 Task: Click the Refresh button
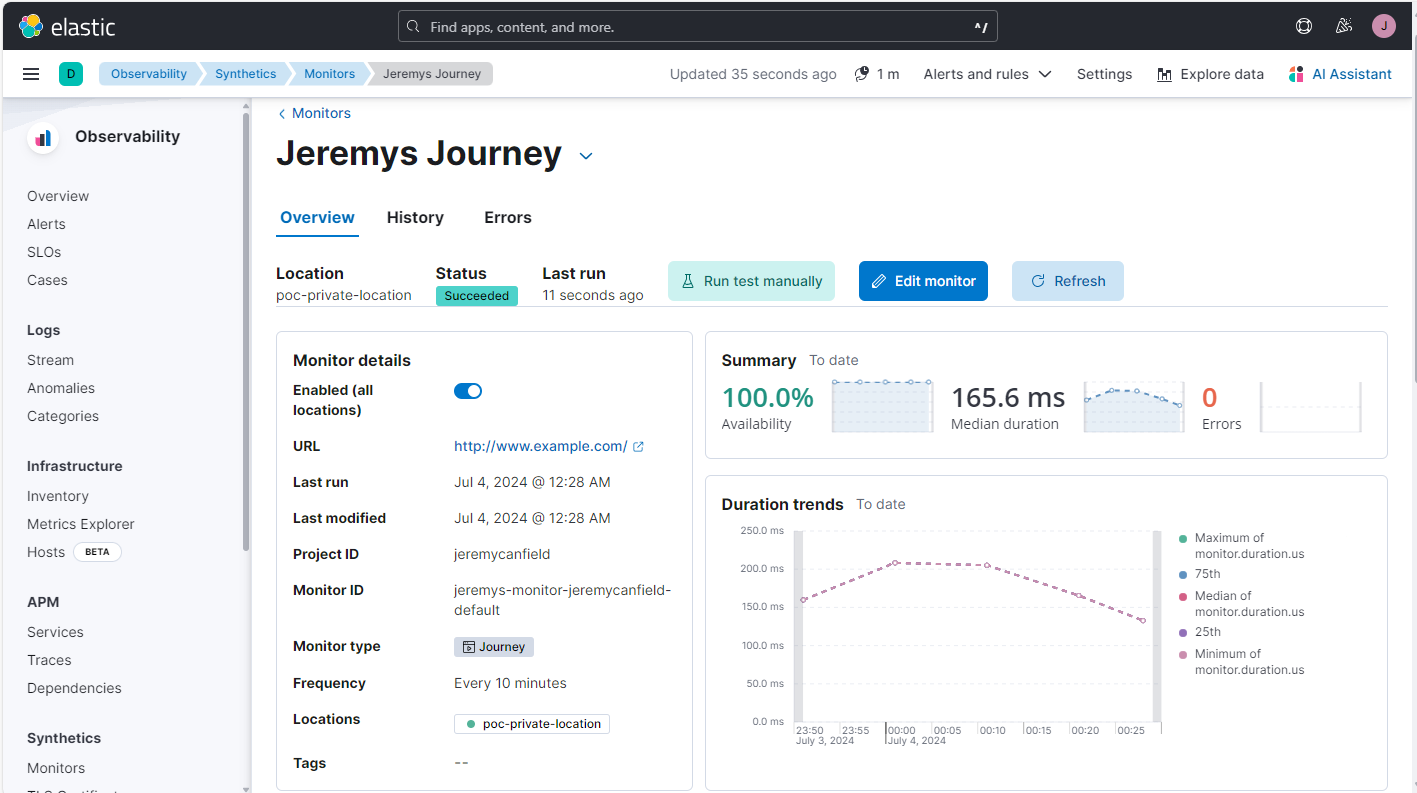pos(1067,281)
